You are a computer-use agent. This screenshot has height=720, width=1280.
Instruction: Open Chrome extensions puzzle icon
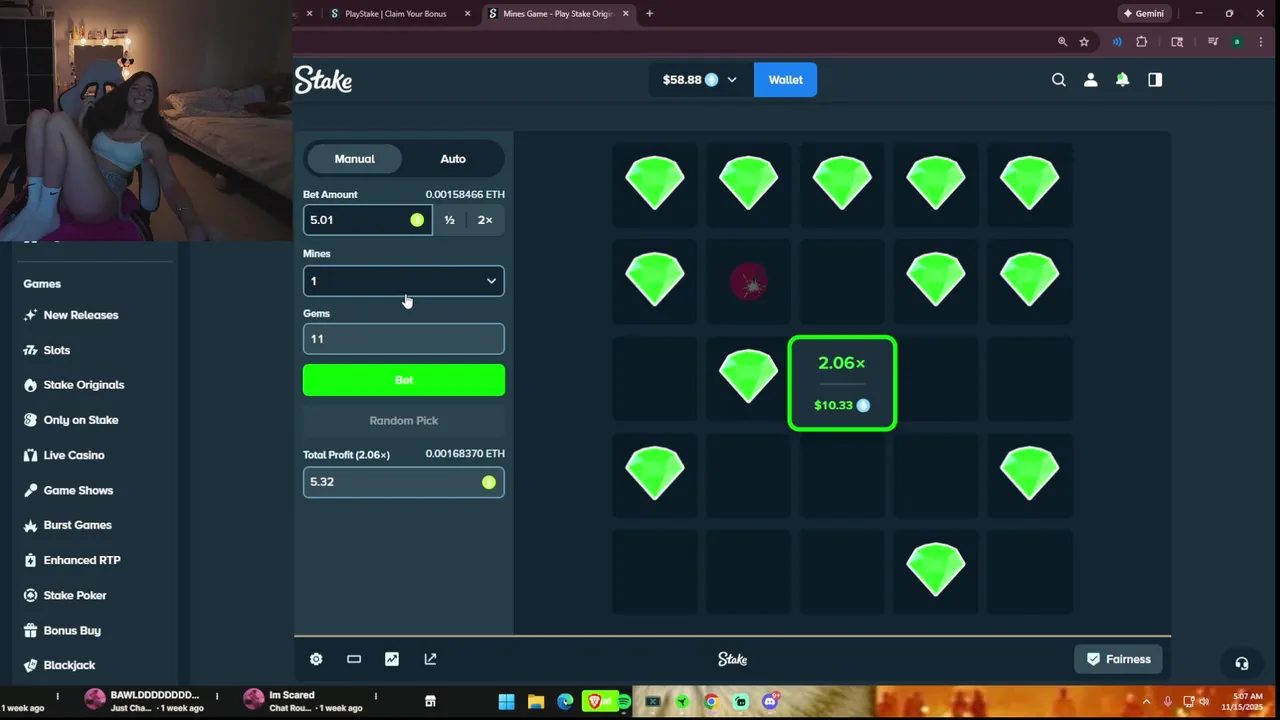[x=1141, y=42]
